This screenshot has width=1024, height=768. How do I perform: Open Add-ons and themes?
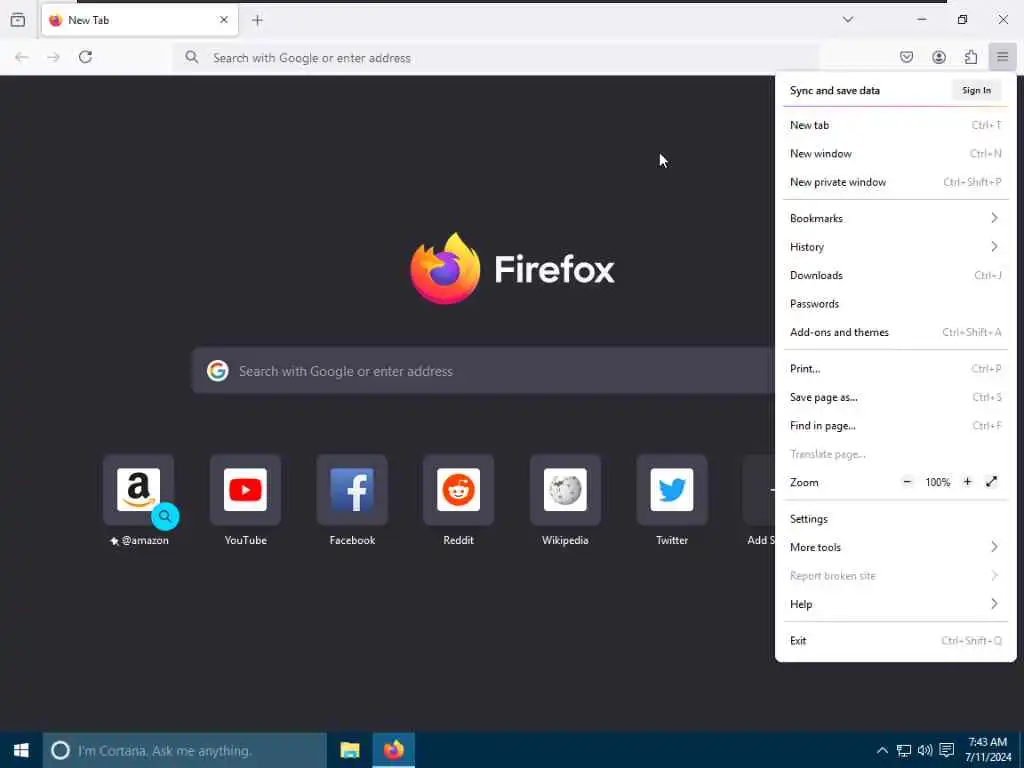tap(895, 332)
